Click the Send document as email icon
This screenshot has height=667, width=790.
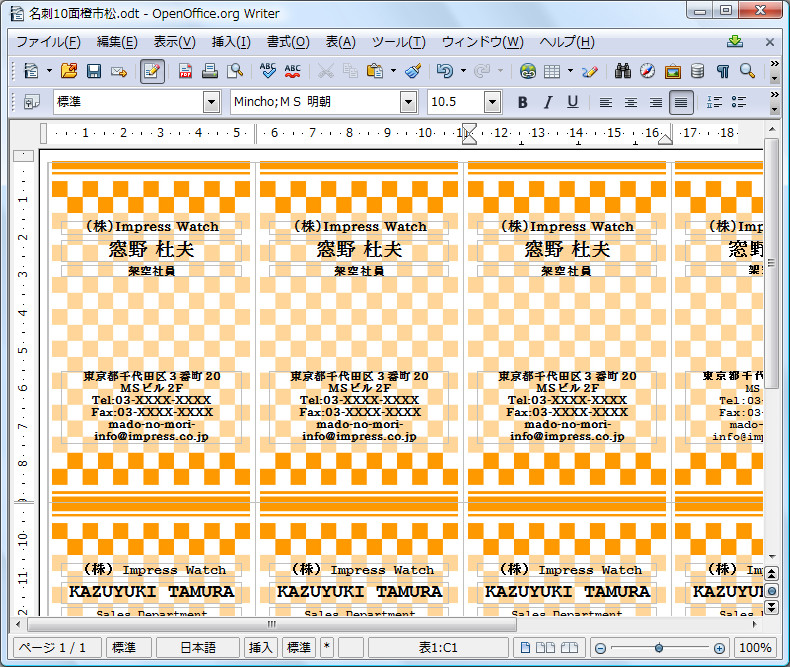(119, 72)
